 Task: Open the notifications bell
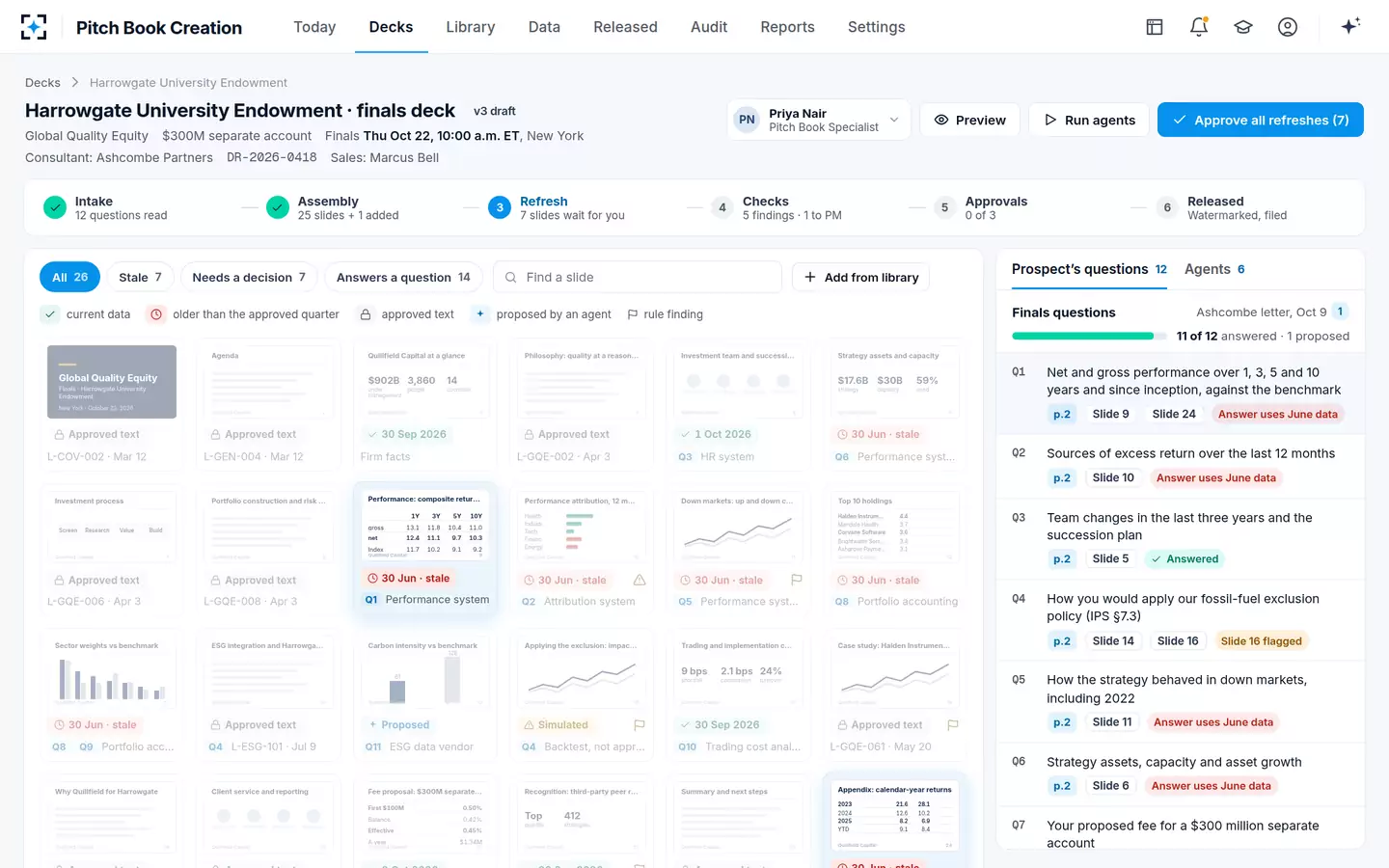pos(1199,27)
